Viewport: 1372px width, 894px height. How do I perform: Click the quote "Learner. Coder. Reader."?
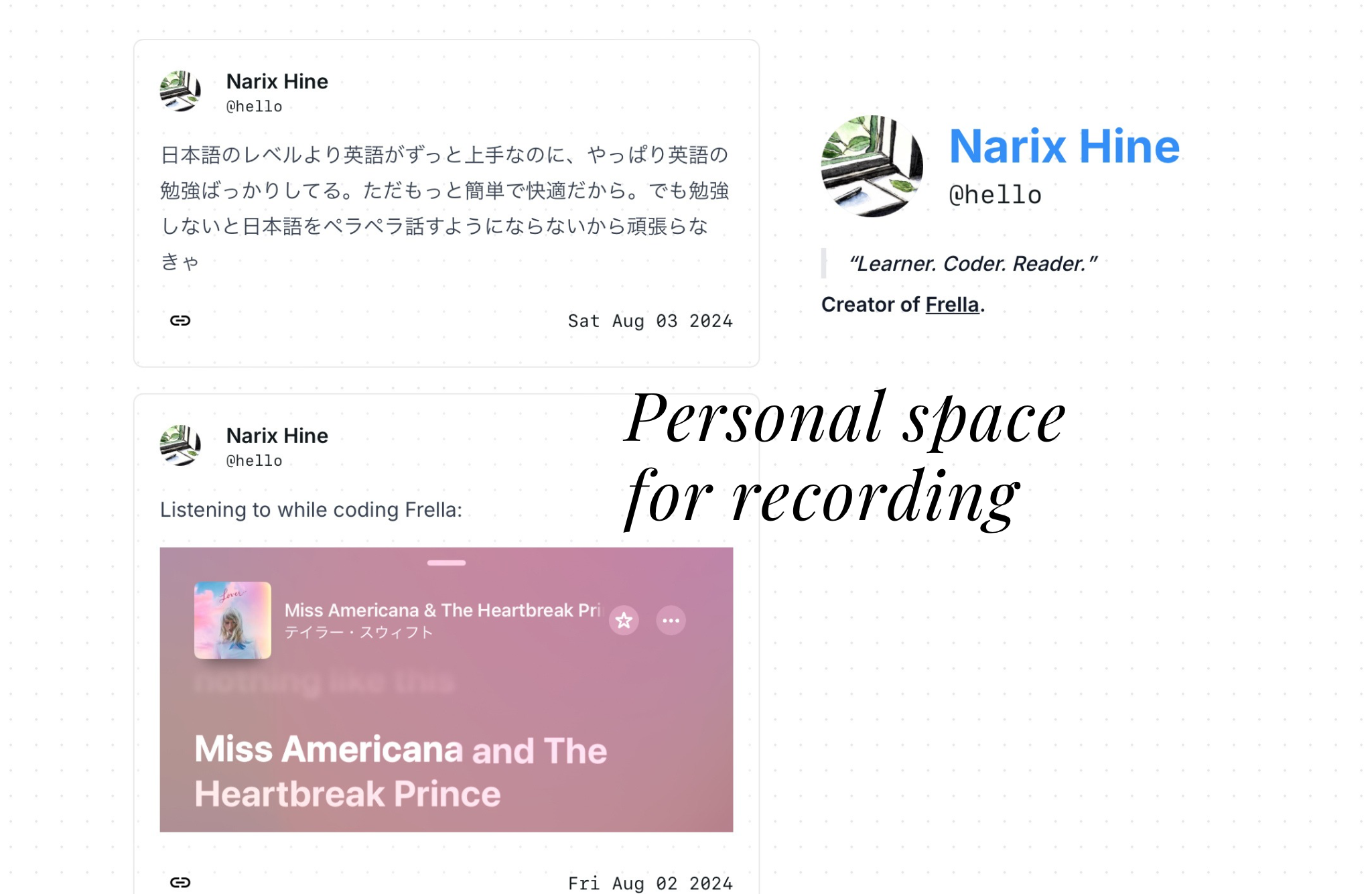coord(973,263)
